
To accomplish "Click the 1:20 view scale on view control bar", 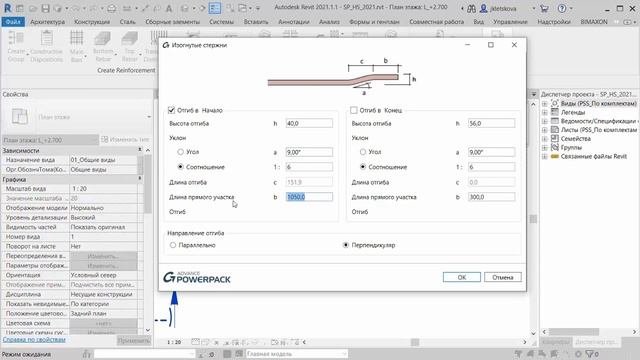I will [174, 342].
